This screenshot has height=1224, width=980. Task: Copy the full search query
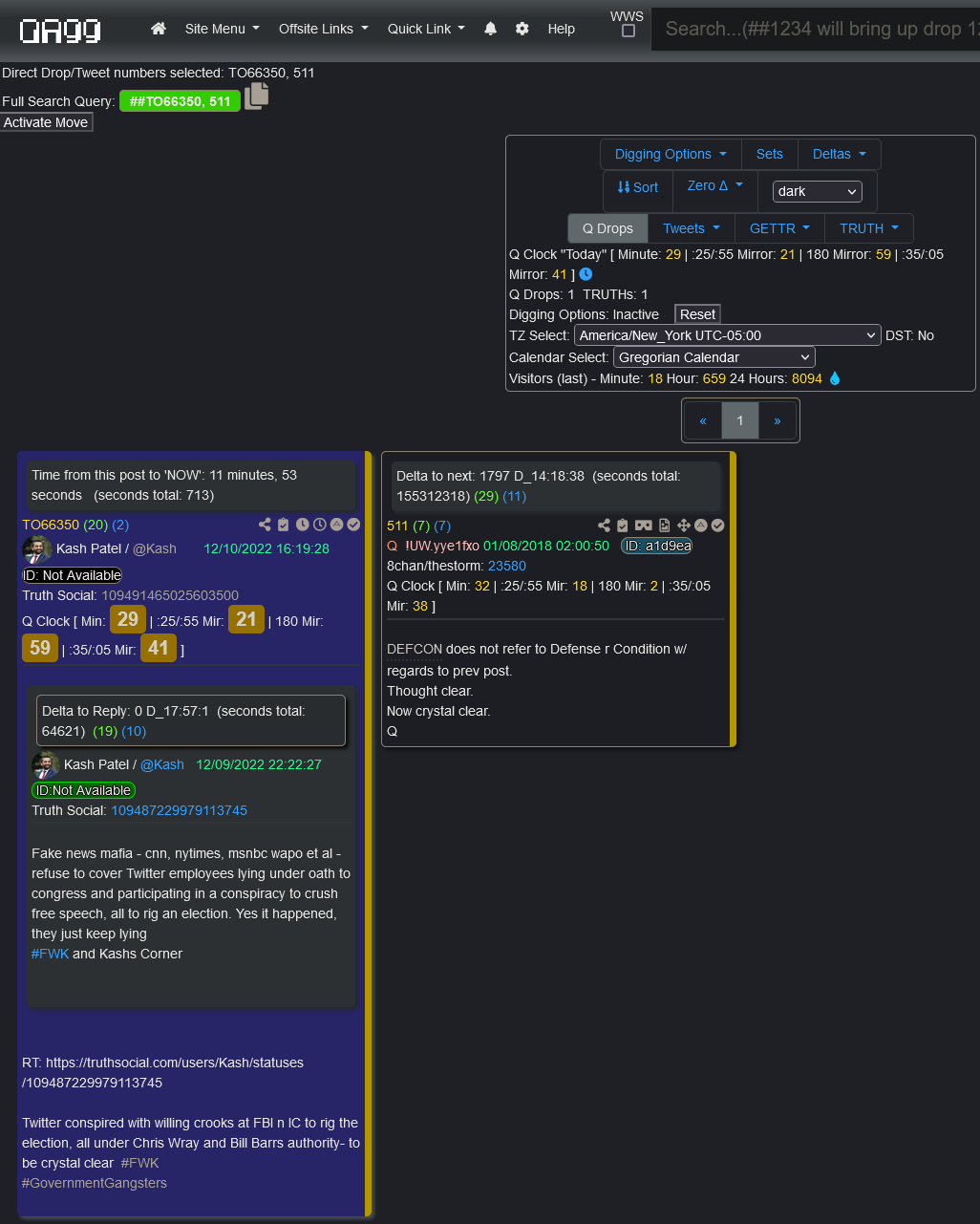256,97
